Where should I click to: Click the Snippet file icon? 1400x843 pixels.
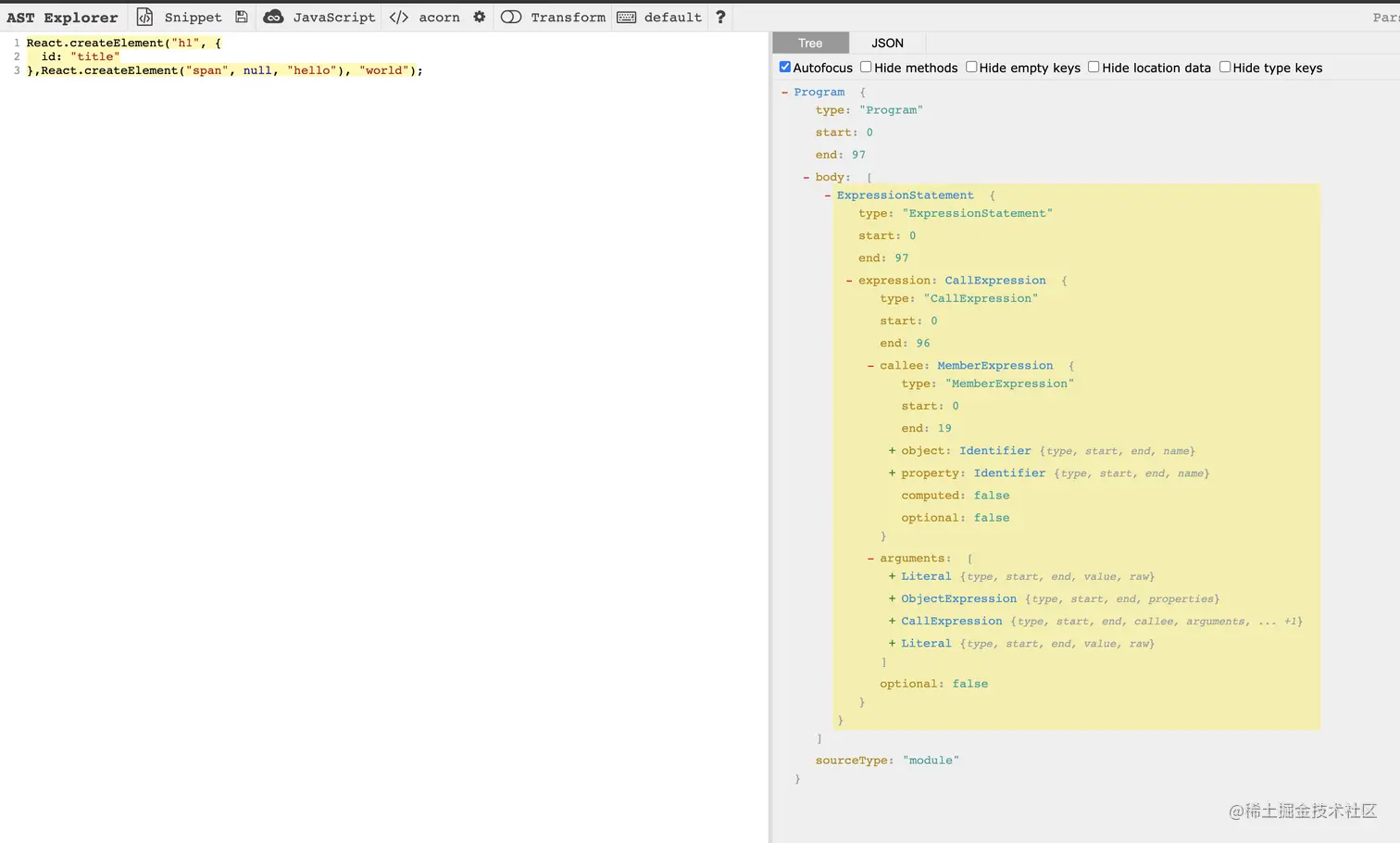(144, 17)
